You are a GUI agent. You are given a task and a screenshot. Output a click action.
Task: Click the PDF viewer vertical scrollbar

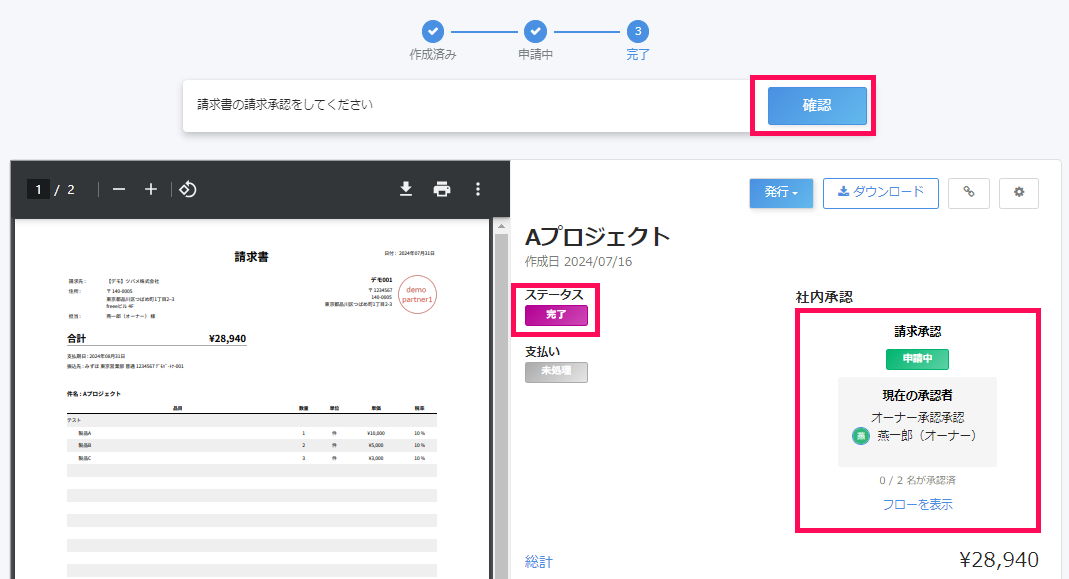tap(501, 400)
